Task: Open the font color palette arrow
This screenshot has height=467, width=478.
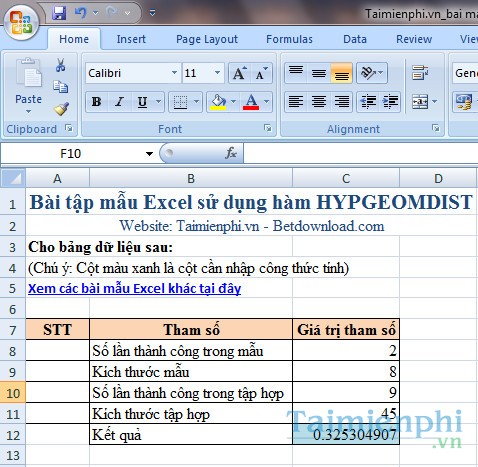Action: pos(266,102)
